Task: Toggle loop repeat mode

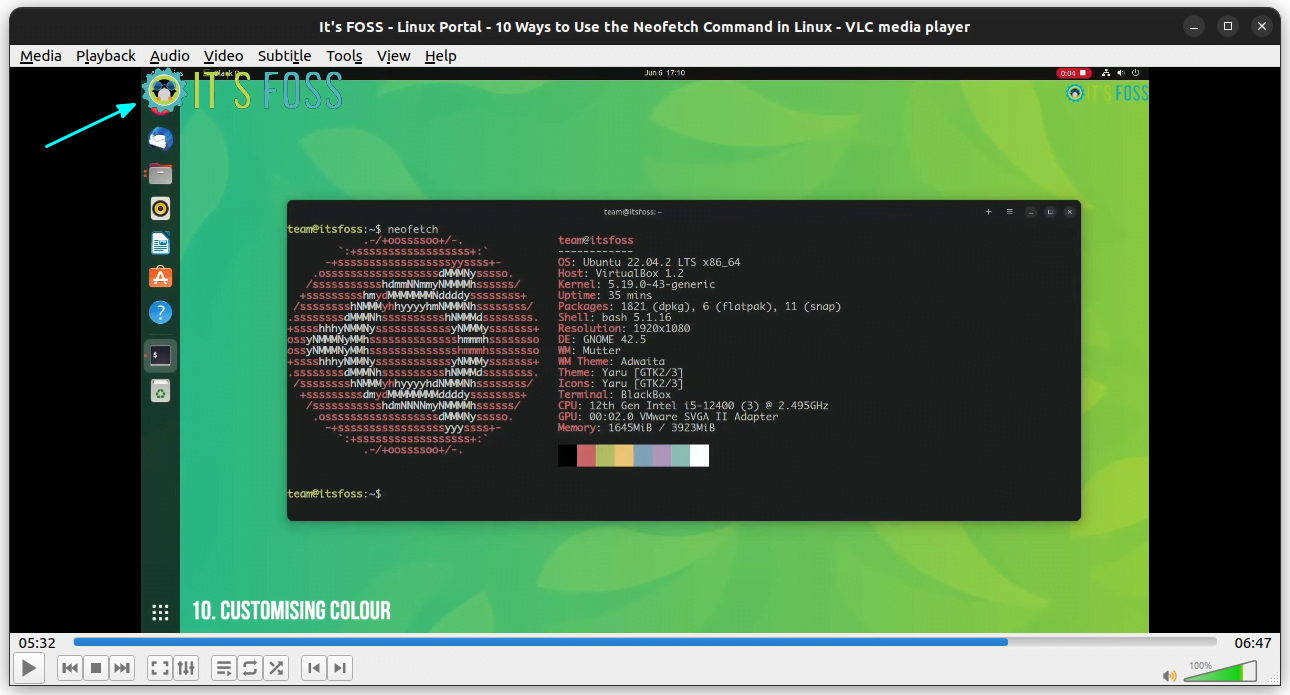Action: pyautogui.click(x=250, y=668)
